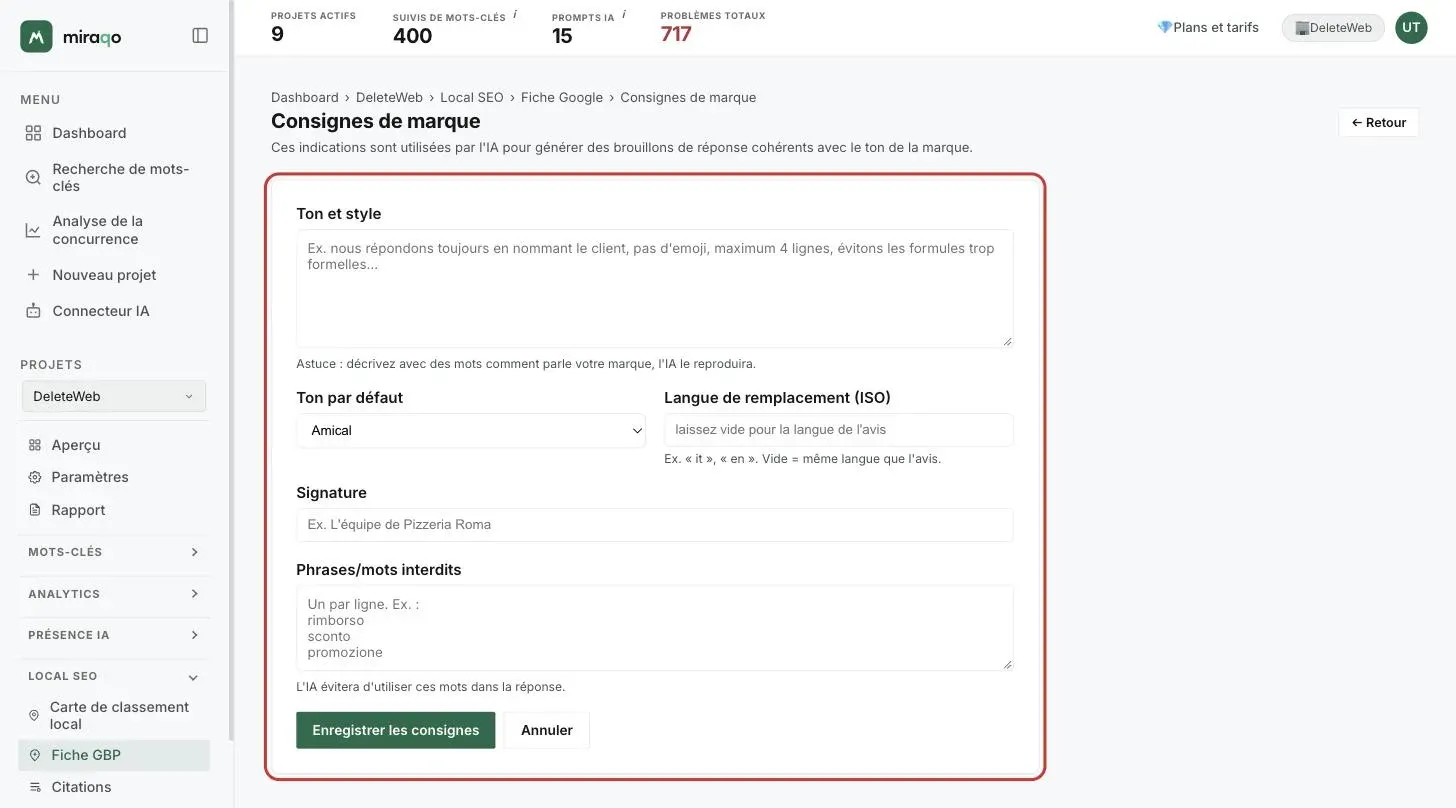This screenshot has height=808, width=1456.
Task: Click the Connecteur IA robot icon
Action: [x=33, y=311]
